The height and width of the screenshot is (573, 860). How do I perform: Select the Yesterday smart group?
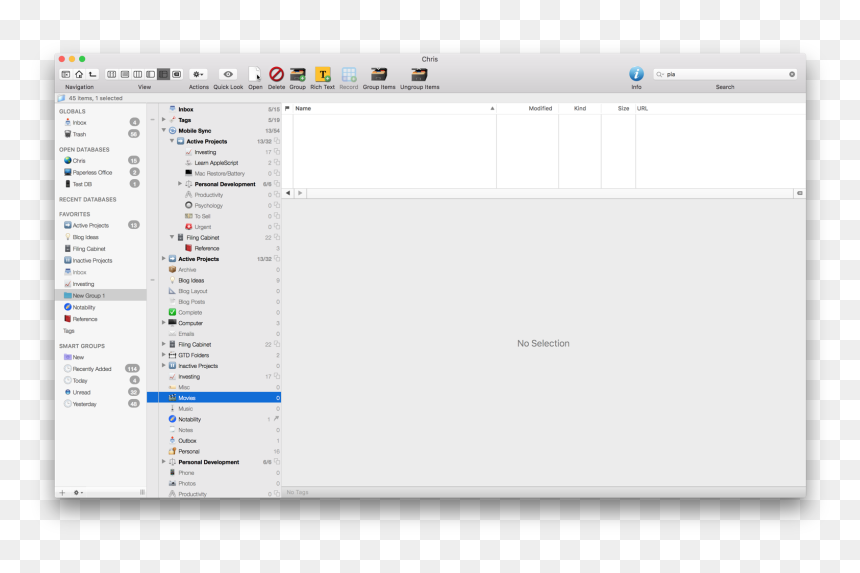tap(100, 404)
